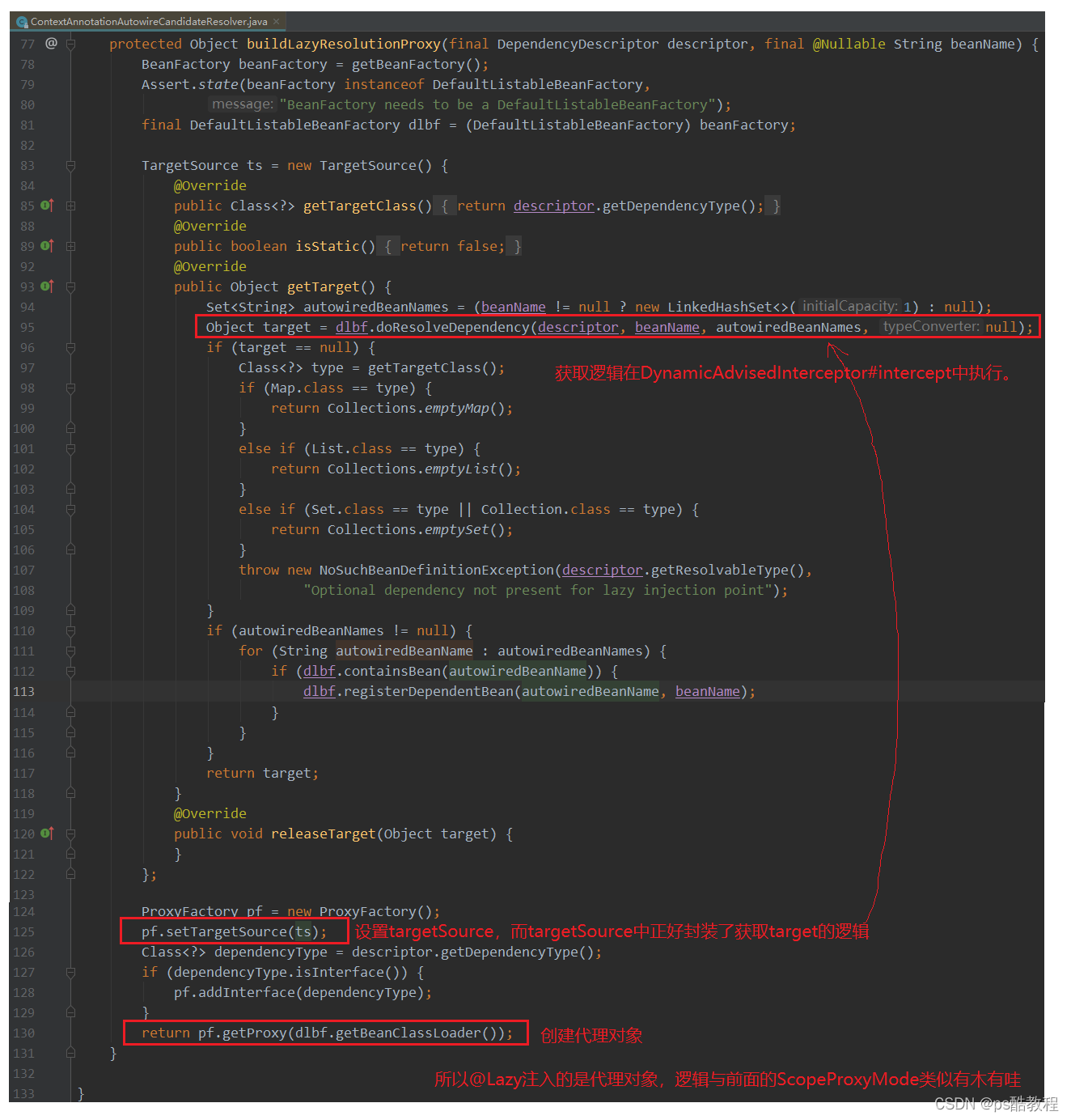Click containsBean call on line 112

pos(392,671)
